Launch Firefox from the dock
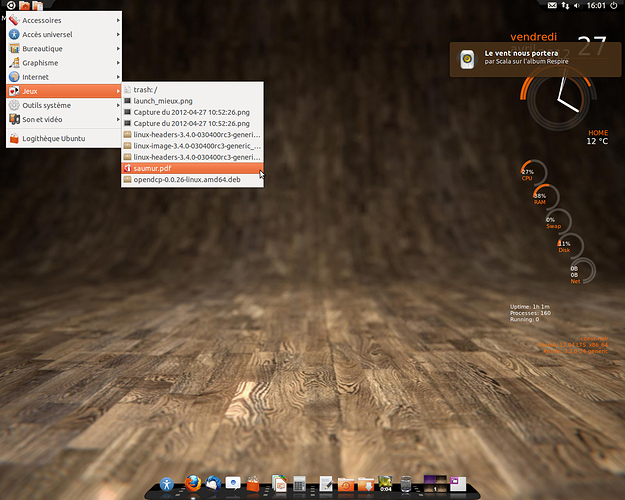 pos(193,483)
